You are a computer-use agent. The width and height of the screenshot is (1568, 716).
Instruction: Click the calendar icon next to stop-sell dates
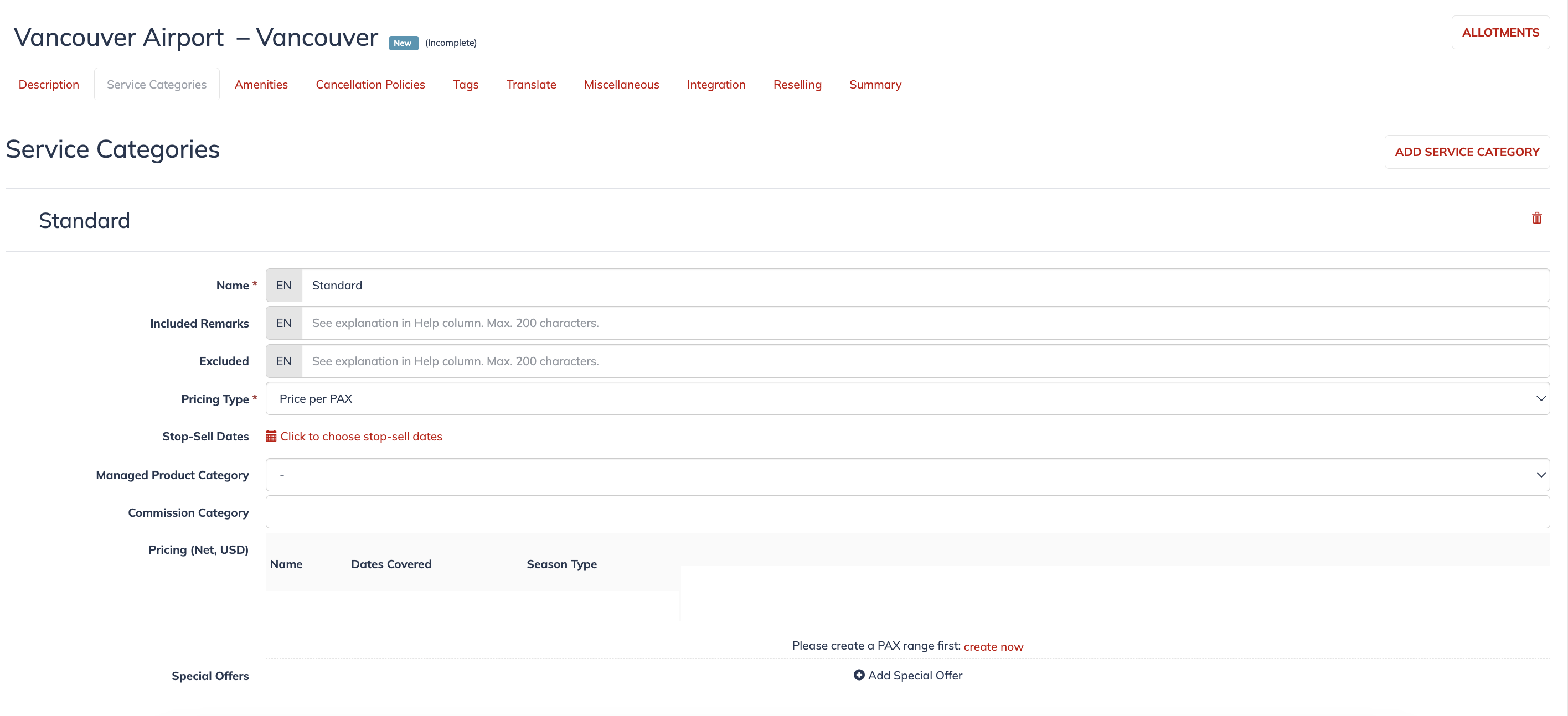coord(271,436)
